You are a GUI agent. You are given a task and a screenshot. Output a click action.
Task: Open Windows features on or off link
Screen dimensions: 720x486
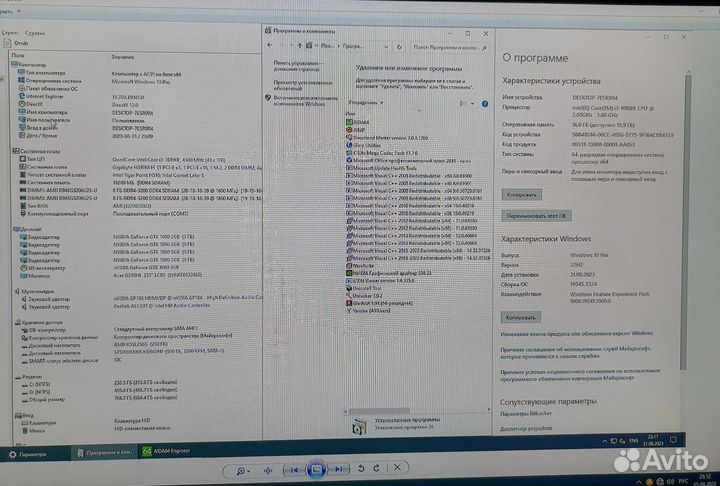306,101
